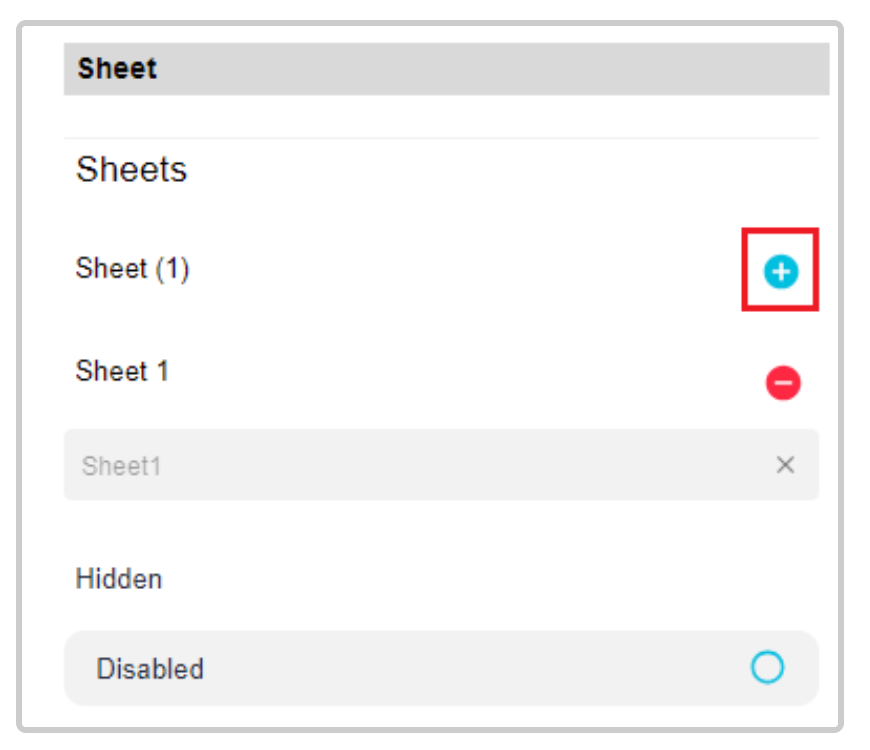Click the cyan ring in the Disabled row
870x750 pixels.
coord(767,667)
